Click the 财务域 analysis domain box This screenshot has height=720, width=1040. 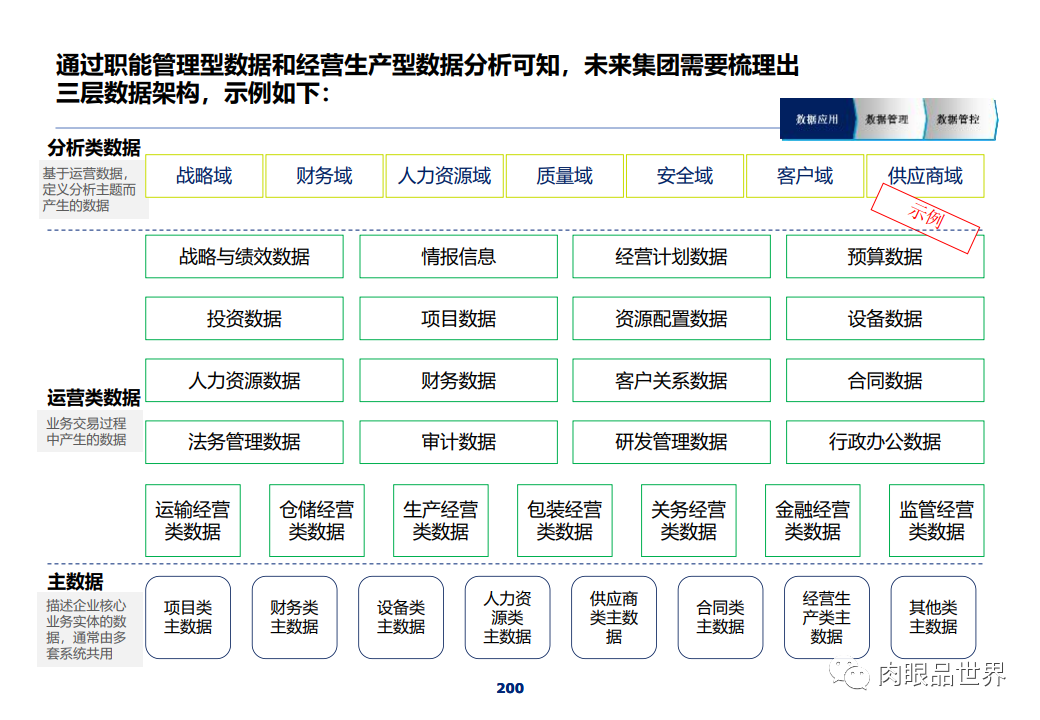tap(324, 176)
